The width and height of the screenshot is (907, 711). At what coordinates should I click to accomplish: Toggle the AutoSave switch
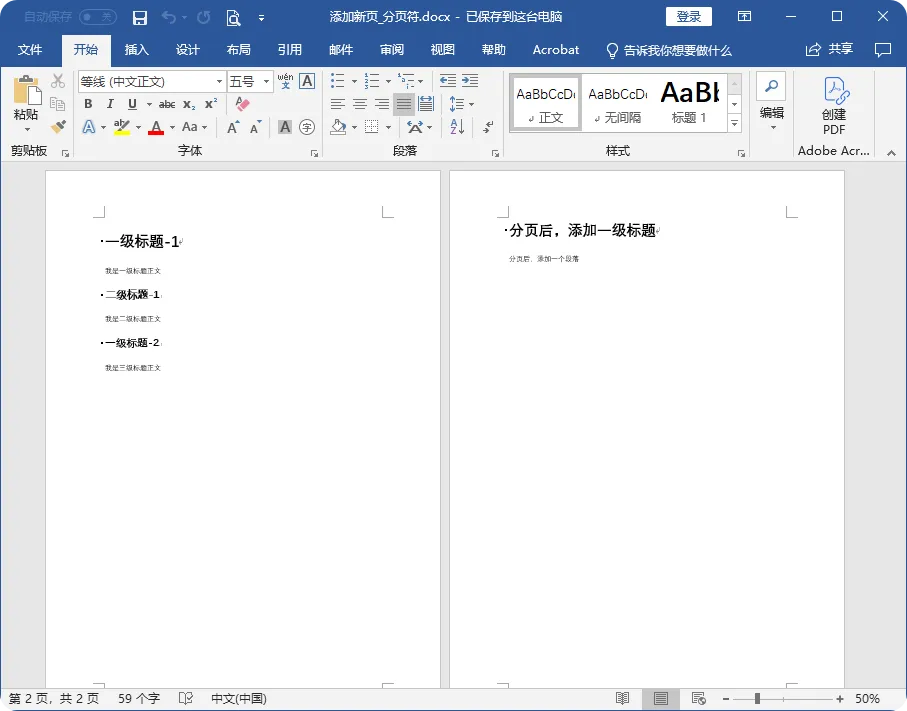(x=98, y=17)
